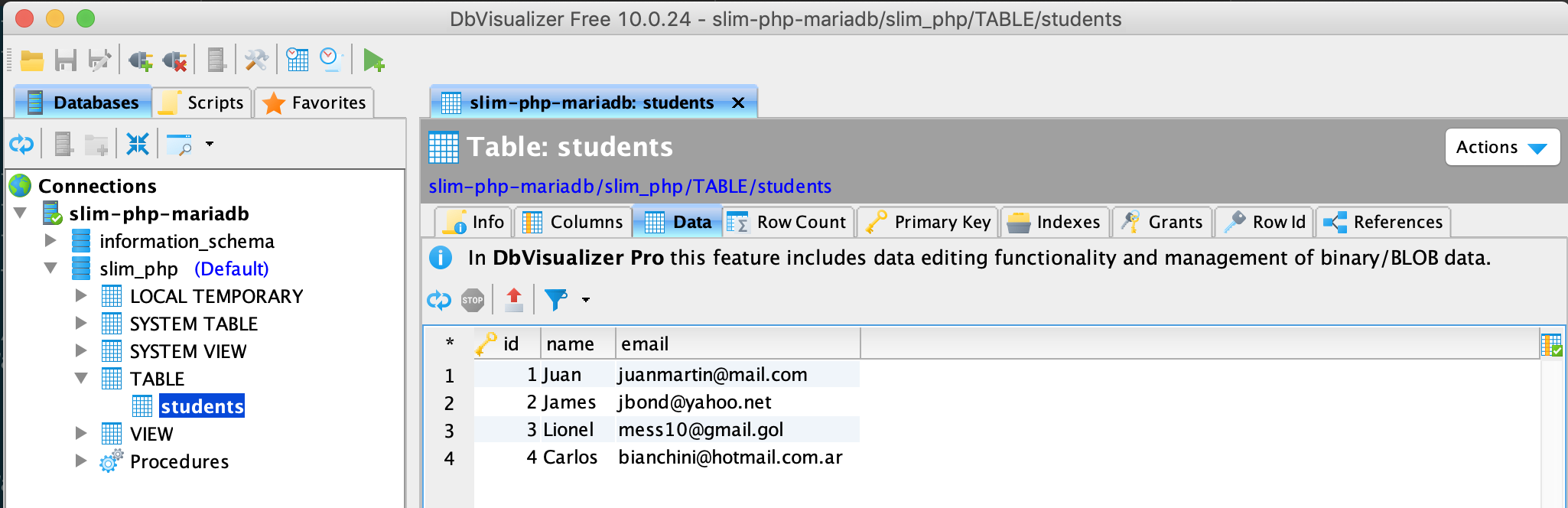Screen dimensions: 1568x508
Task: Select the bianchini@hotmail.com.ar cell
Action: pyautogui.click(x=738, y=457)
